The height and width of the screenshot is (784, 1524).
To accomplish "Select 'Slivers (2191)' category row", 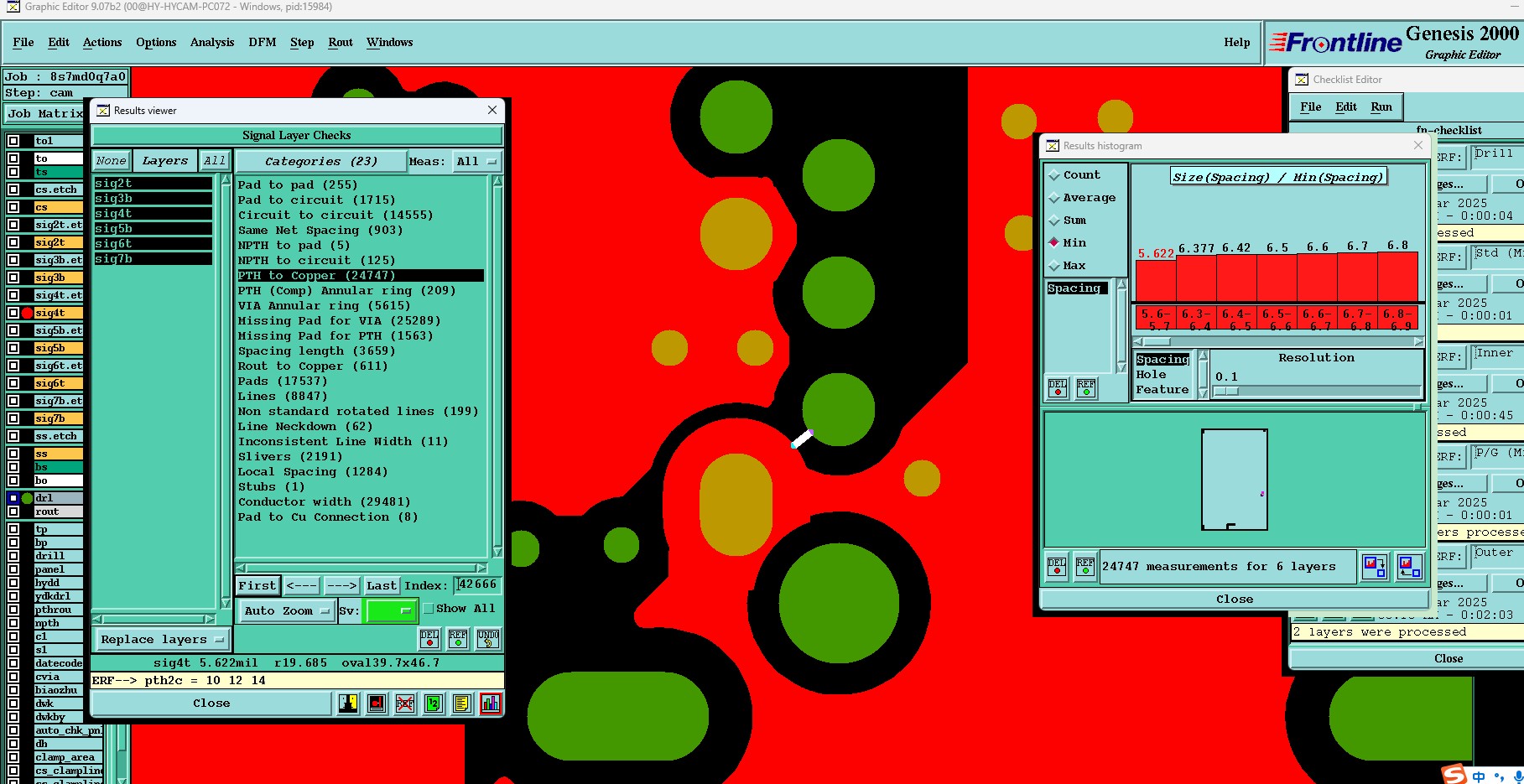I will point(290,457).
